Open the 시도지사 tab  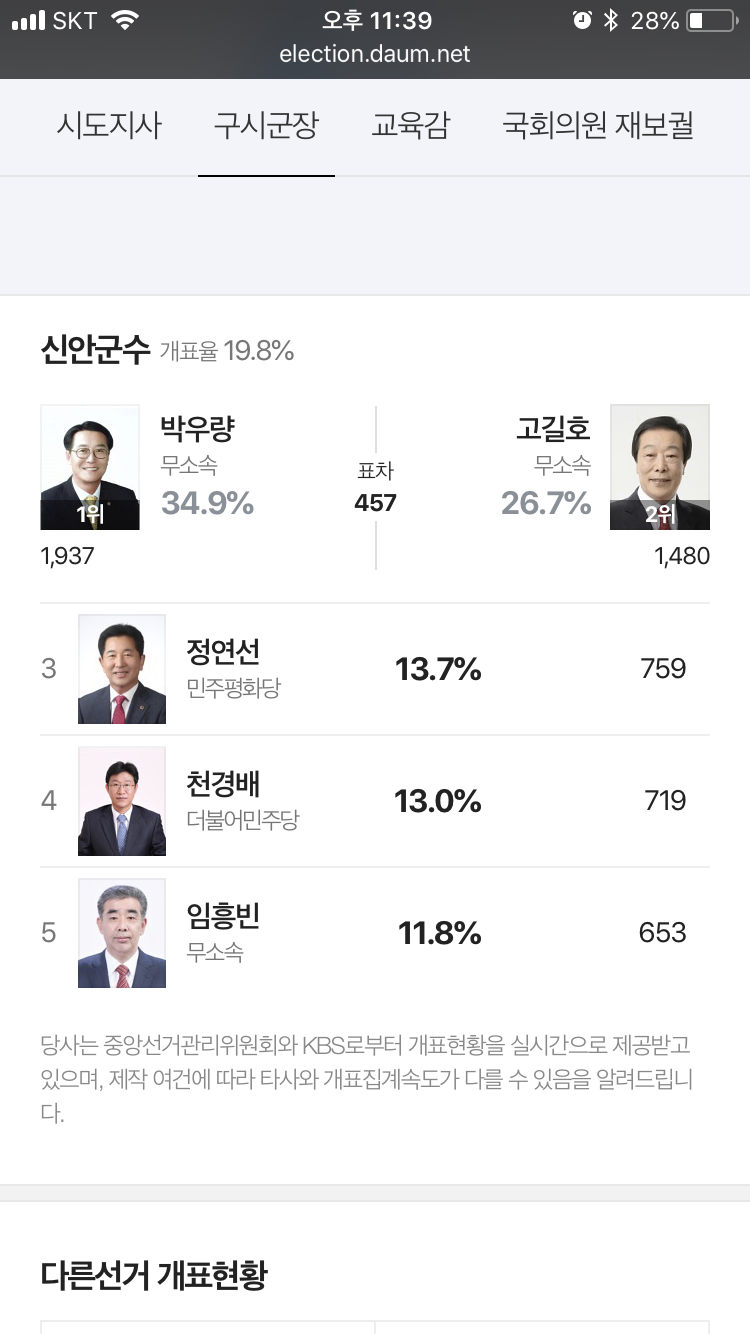(108, 127)
